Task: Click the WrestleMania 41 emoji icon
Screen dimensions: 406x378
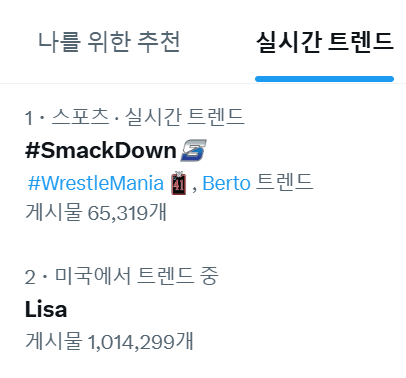Action: point(179,183)
